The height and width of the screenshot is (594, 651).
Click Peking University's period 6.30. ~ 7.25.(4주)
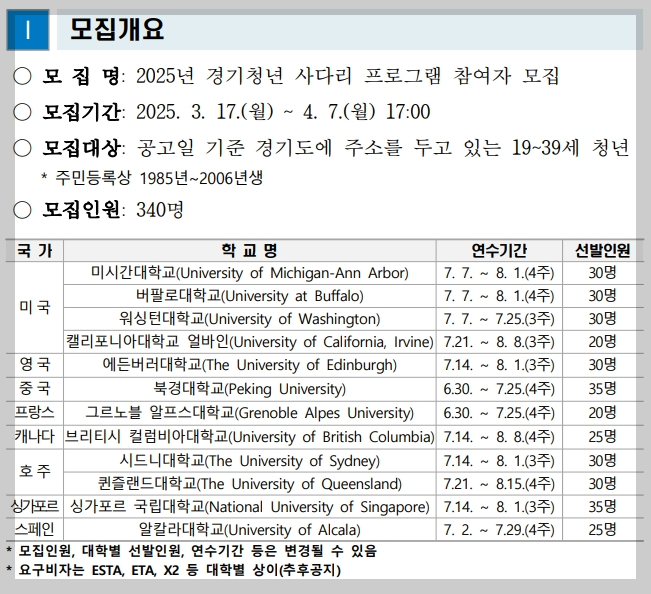[499, 389]
